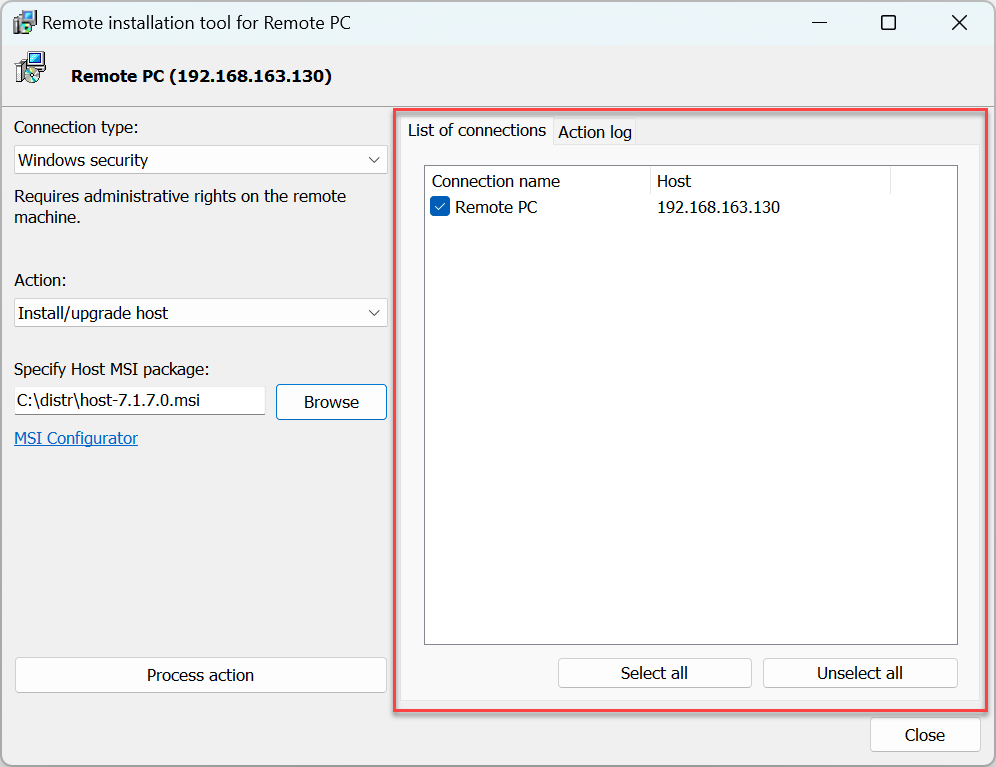The height and width of the screenshot is (767, 996).
Task: Open the Connection type dropdown
Action: 200,160
